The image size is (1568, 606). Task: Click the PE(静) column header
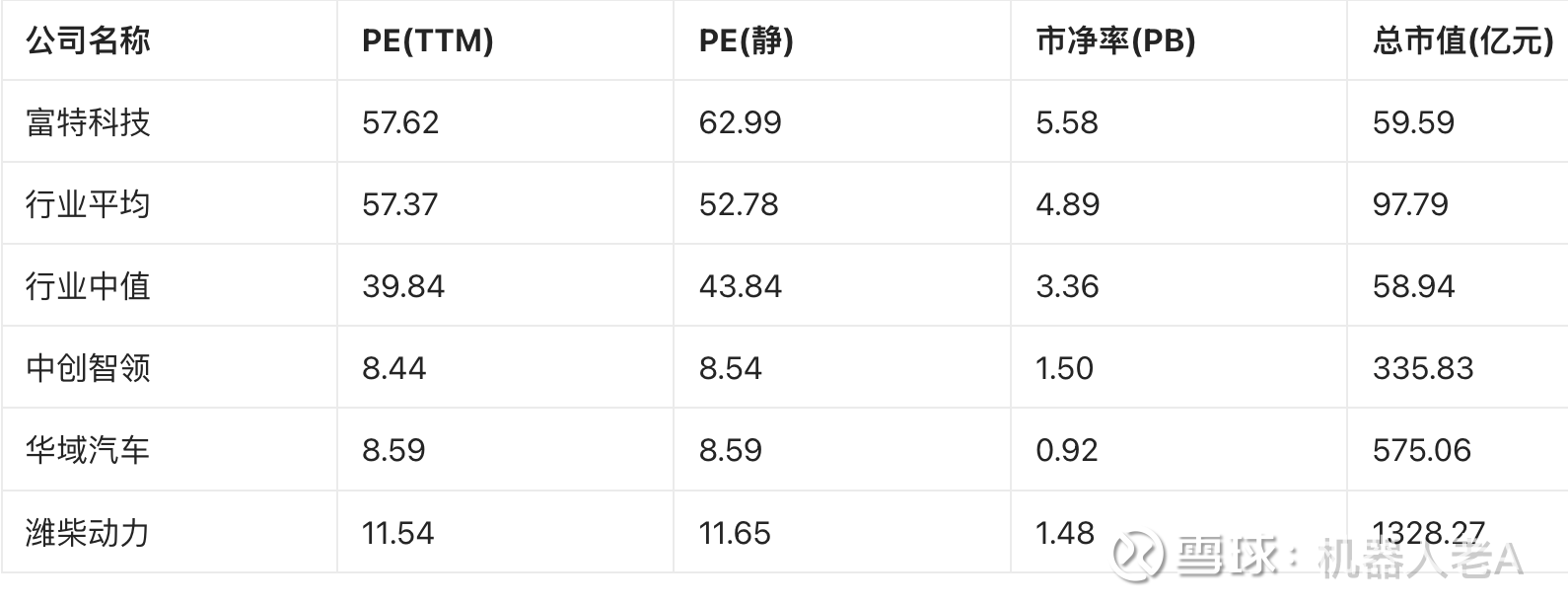[746, 41]
